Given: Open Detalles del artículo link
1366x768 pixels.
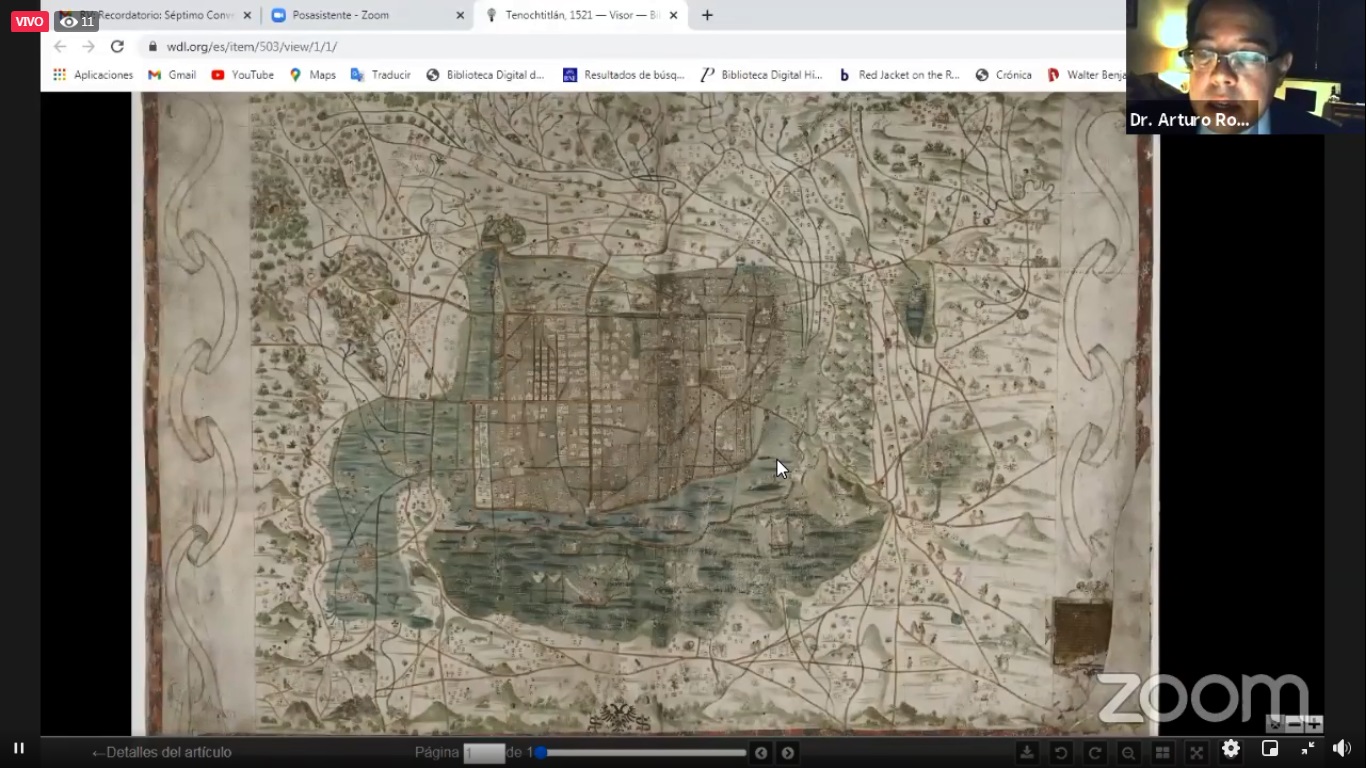Looking at the screenshot, I should (x=161, y=752).
